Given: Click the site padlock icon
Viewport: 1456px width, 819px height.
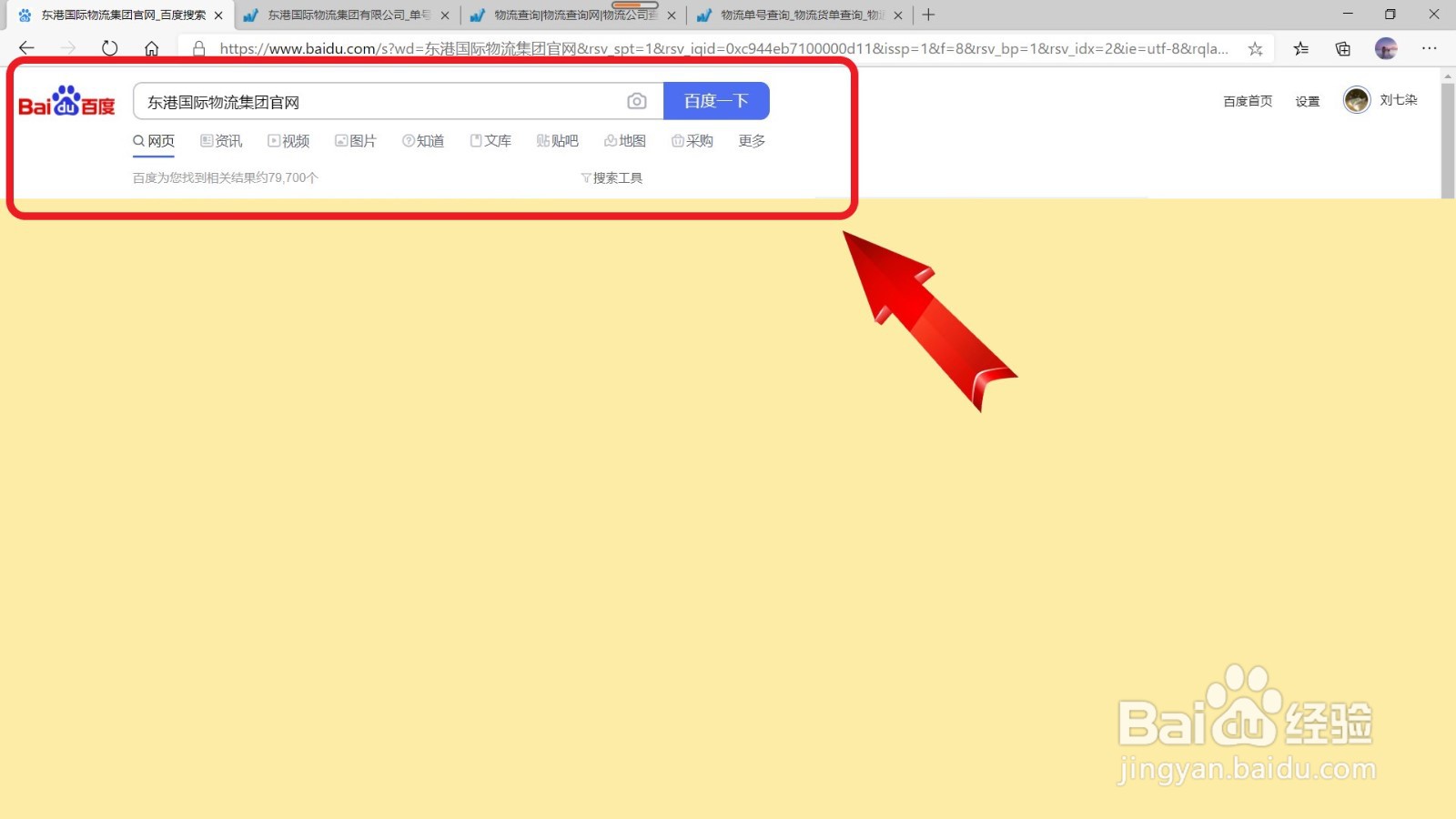Looking at the screenshot, I should click(x=198, y=48).
